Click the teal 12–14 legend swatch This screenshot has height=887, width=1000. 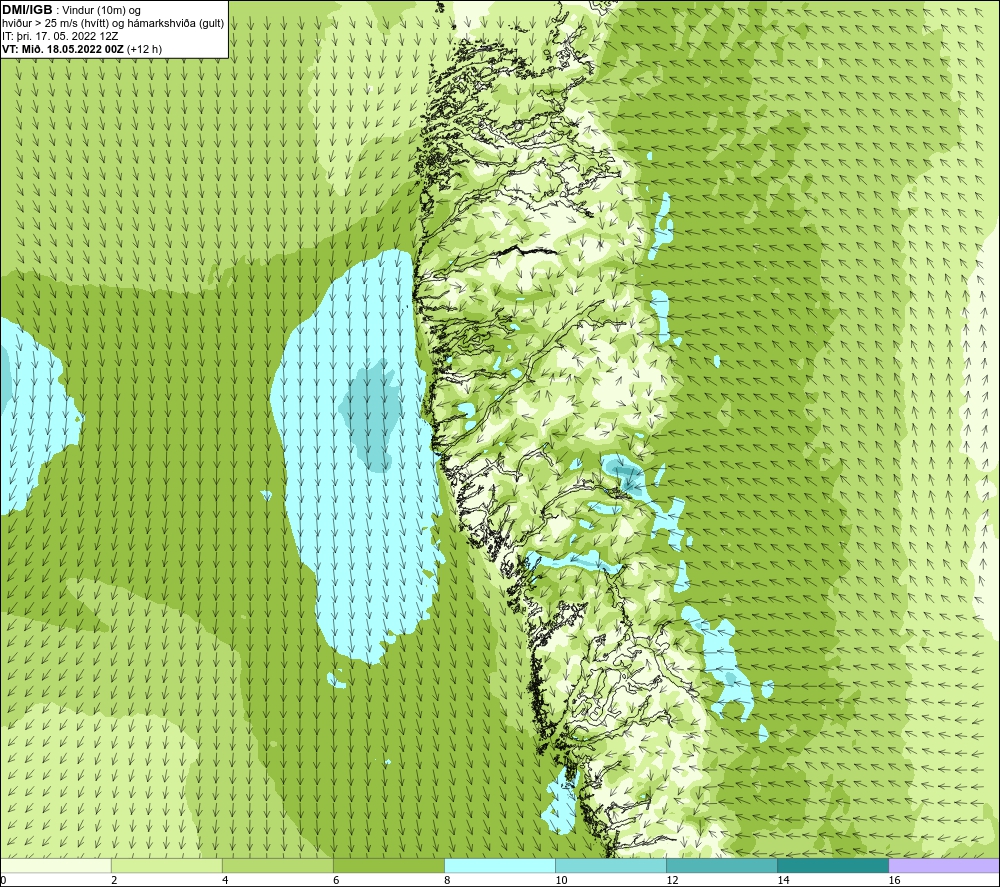tap(722, 865)
